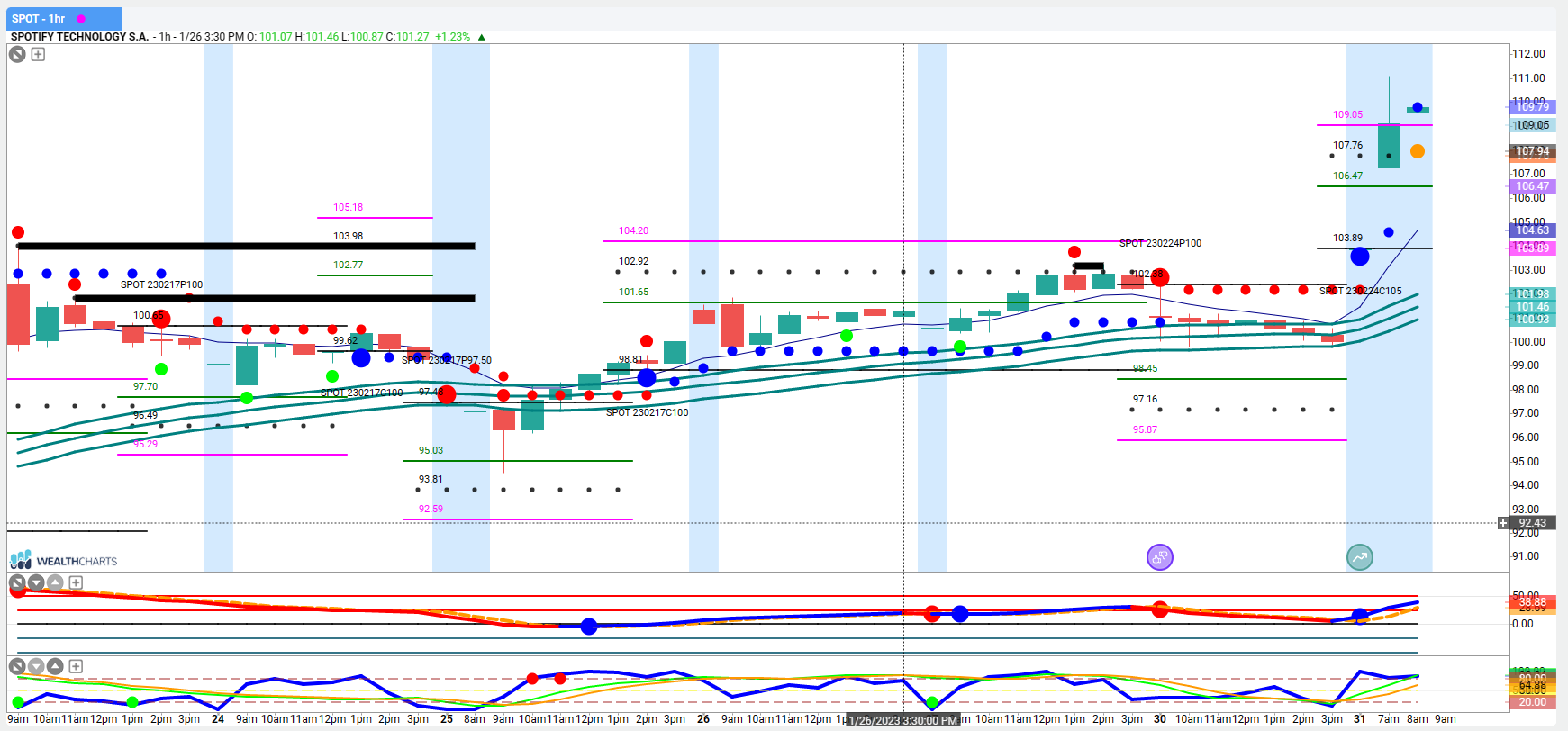The height and width of the screenshot is (731, 1568).
Task: Click the 107.76 level label
Action: pyautogui.click(x=1348, y=145)
